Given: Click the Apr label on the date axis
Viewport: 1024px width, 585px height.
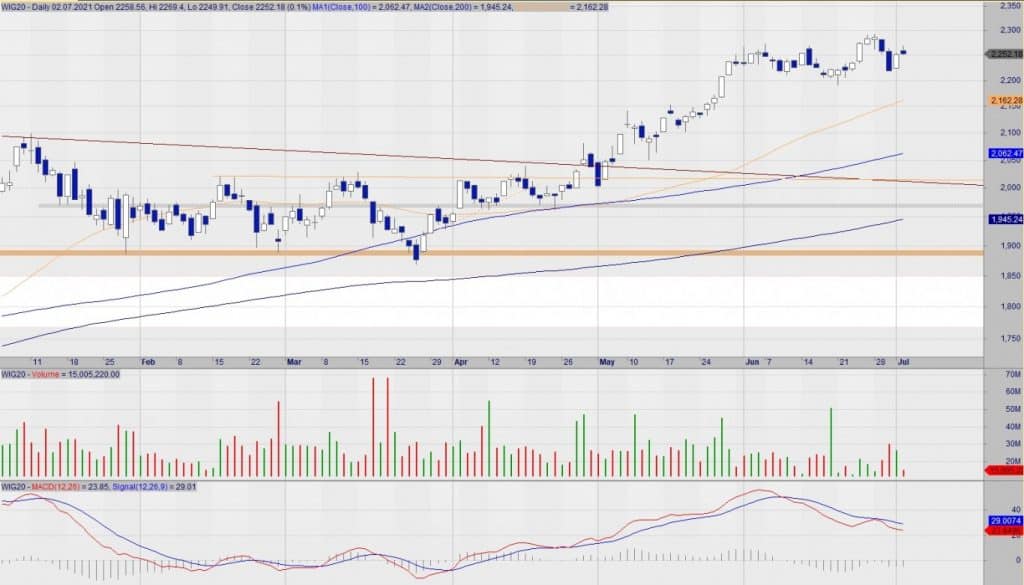Looking at the screenshot, I should pos(460,361).
